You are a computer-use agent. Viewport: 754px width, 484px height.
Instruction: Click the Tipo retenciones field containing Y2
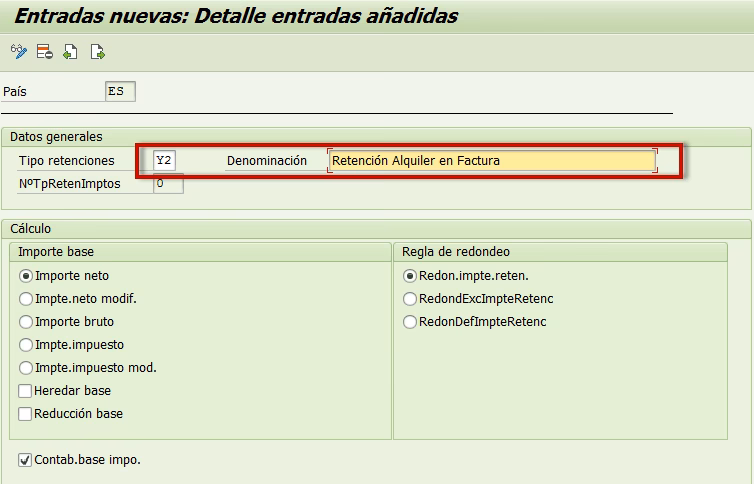tap(165, 161)
